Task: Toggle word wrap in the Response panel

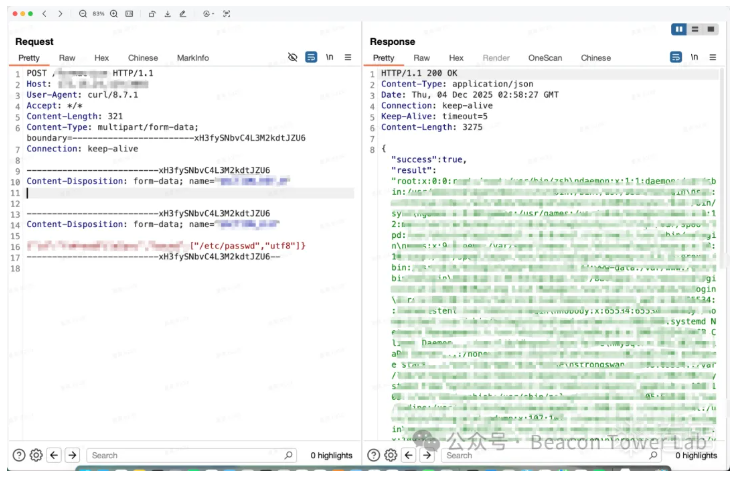Action: 675,57
